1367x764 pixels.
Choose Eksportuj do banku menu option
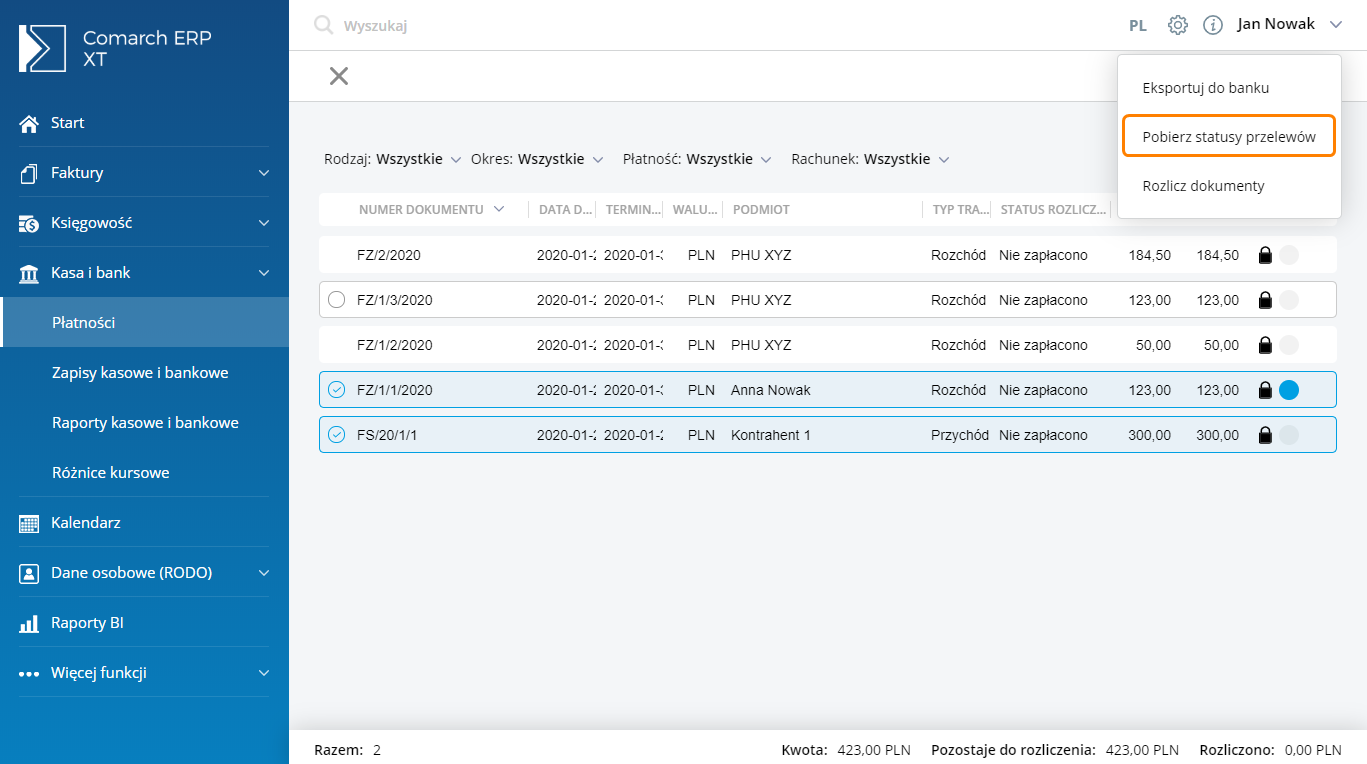[1205, 88]
